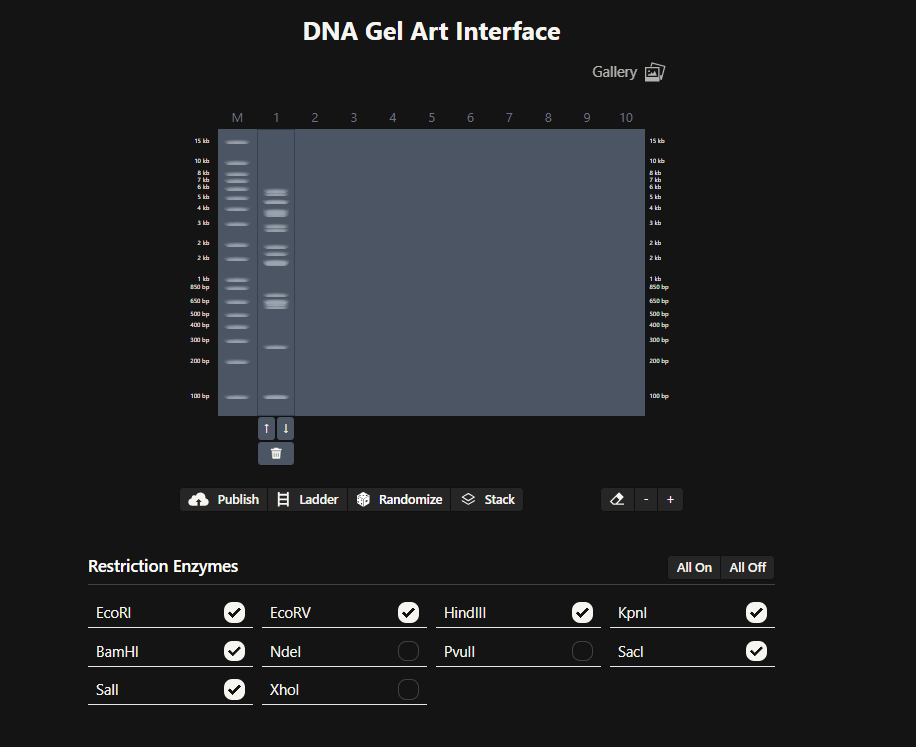Turn all restriction enzymes on
The height and width of the screenshot is (747, 916).
(x=694, y=567)
